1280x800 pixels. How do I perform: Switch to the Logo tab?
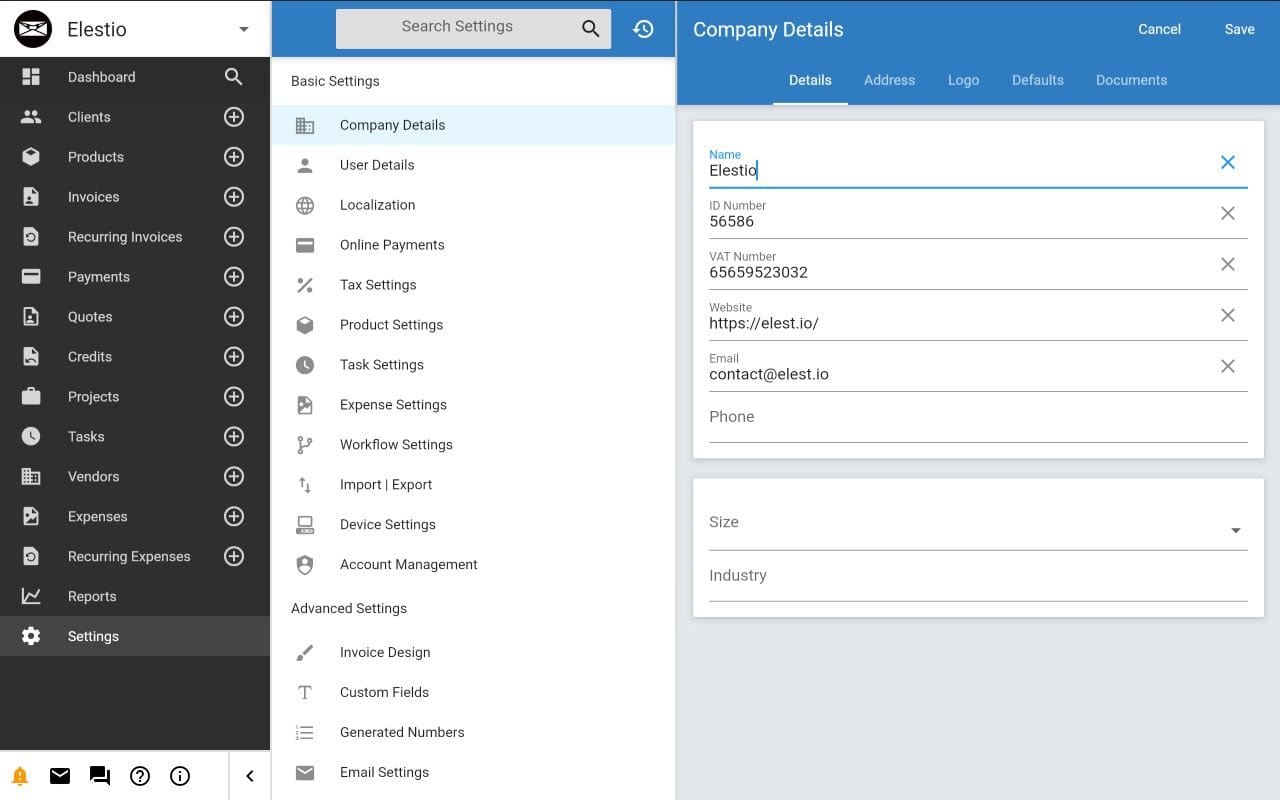pyautogui.click(x=963, y=80)
